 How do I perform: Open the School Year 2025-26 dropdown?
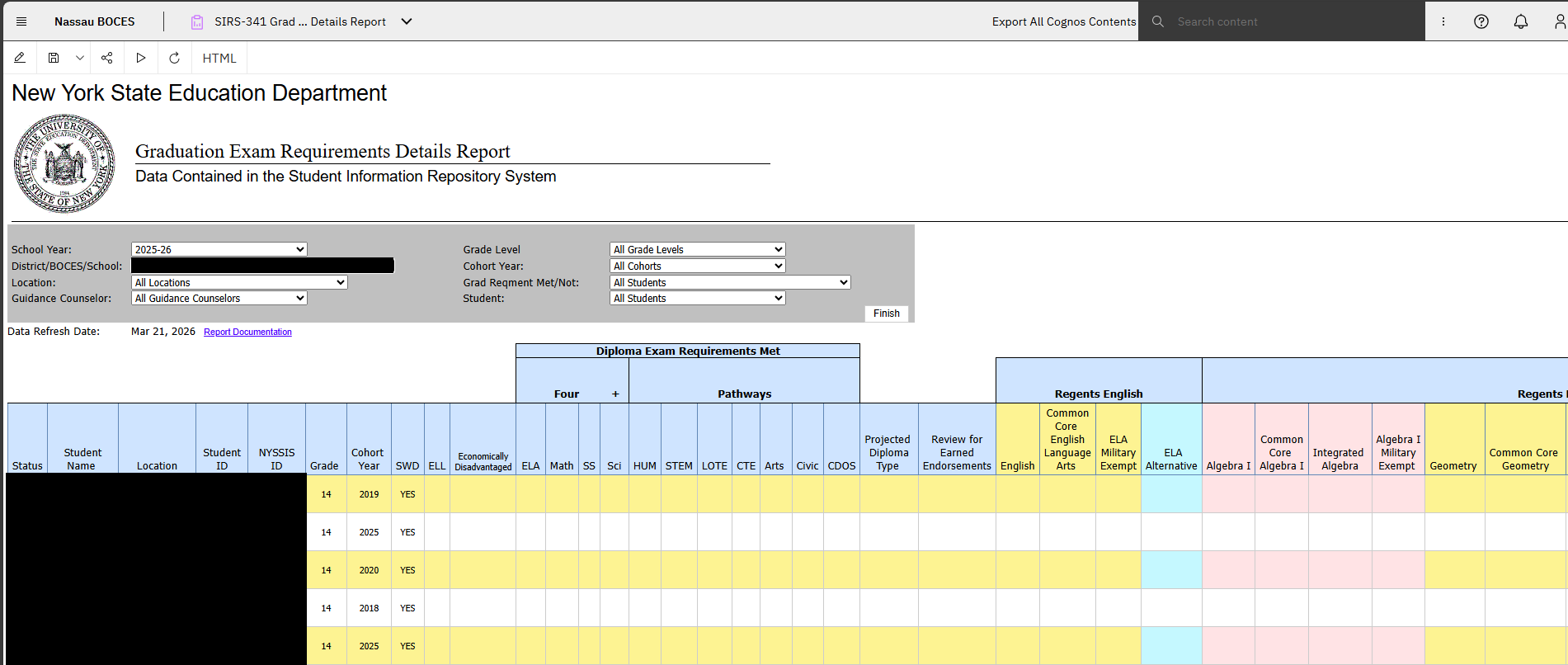click(x=219, y=249)
